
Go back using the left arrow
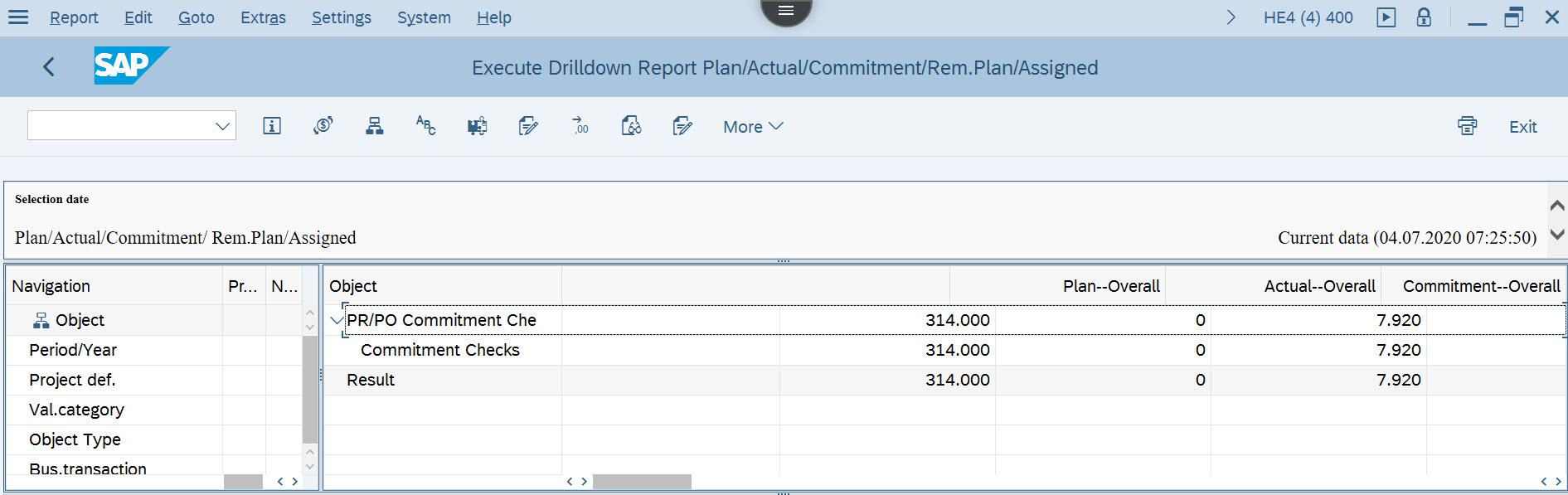(x=49, y=67)
